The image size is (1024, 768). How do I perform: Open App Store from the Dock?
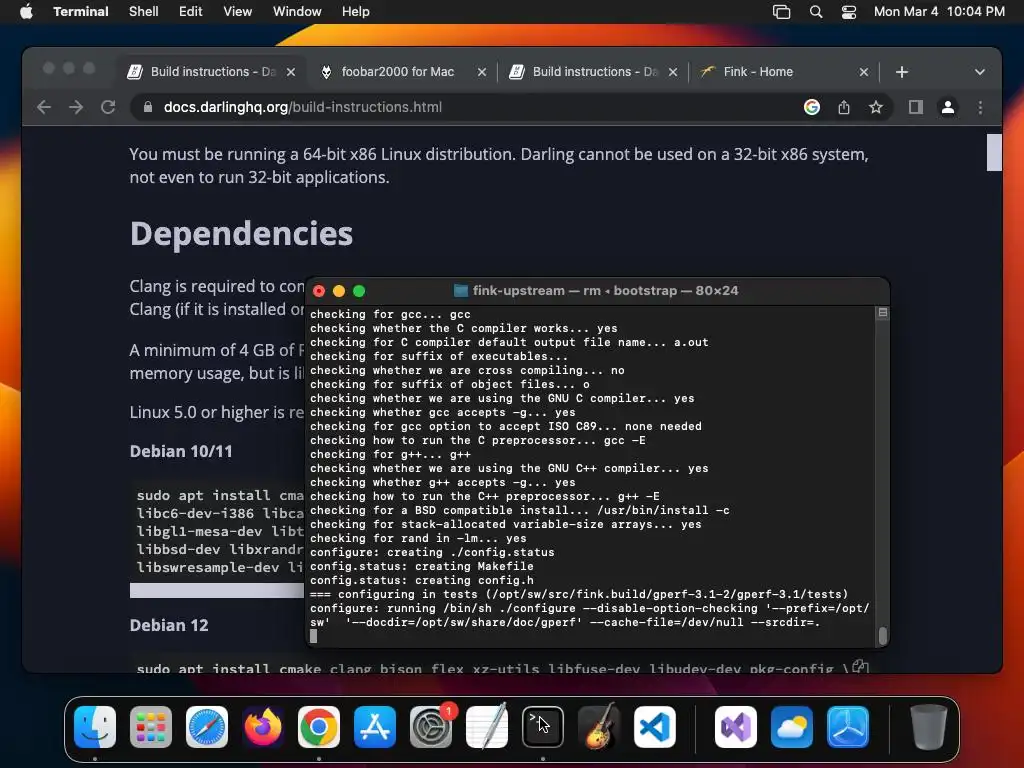click(x=375, y=727)
